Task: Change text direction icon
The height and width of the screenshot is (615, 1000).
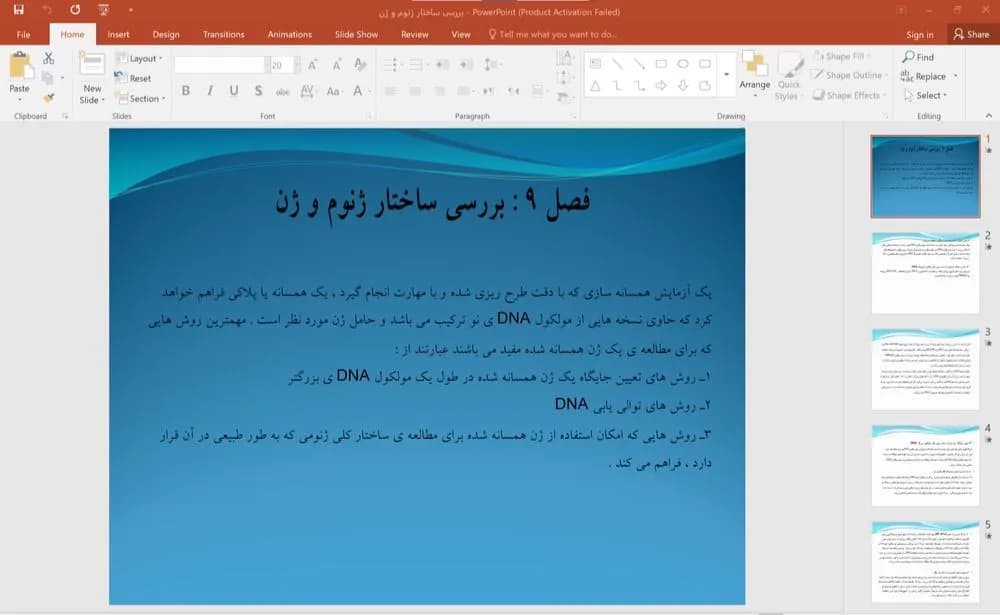Action: tap(564, 58)
